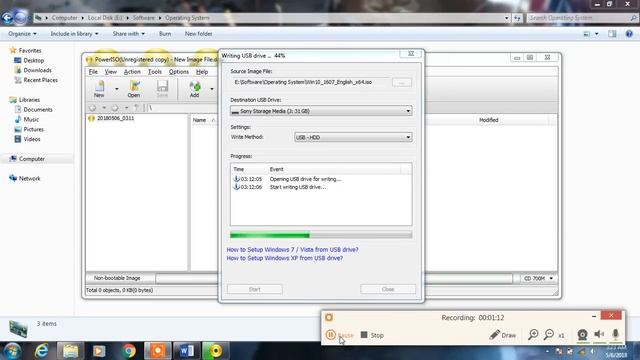The height and width of the screenshot is (360, 640).
Task: Open the Tools menu in PowerISO
Action: click(x=155, y=72)
